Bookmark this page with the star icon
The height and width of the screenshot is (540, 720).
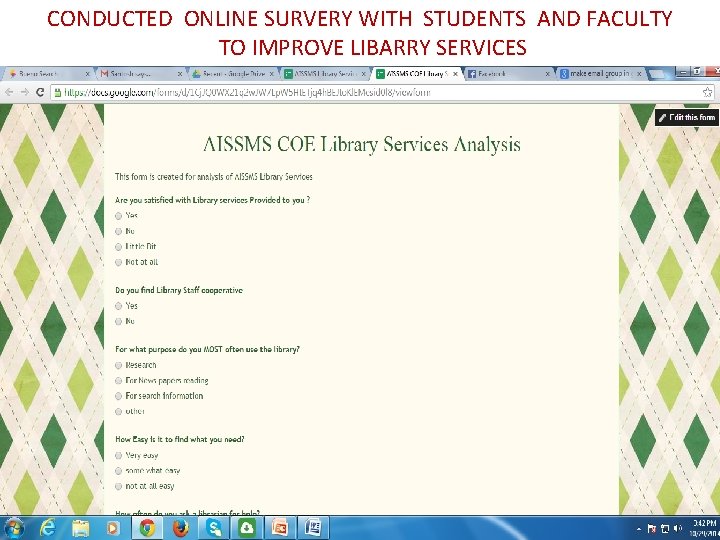[x=708, y=92]
